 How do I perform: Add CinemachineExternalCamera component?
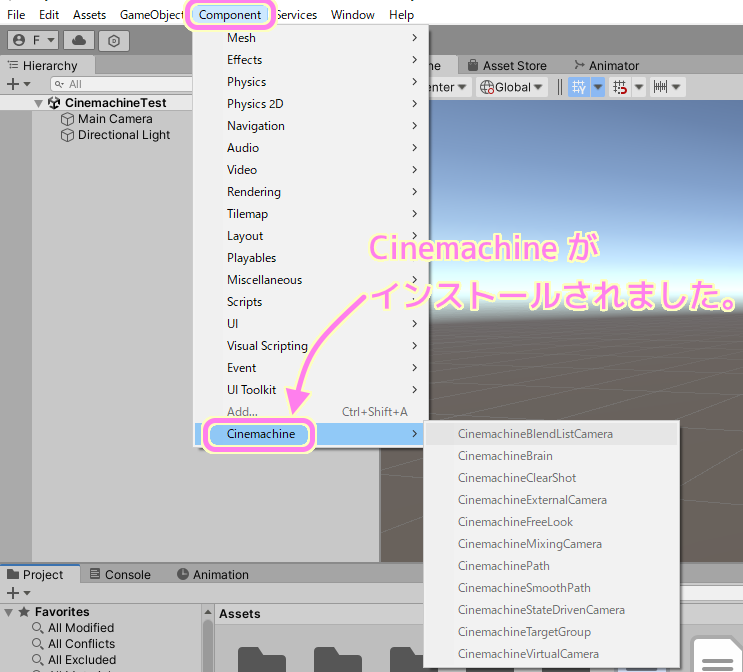click(x=552, y=500)
